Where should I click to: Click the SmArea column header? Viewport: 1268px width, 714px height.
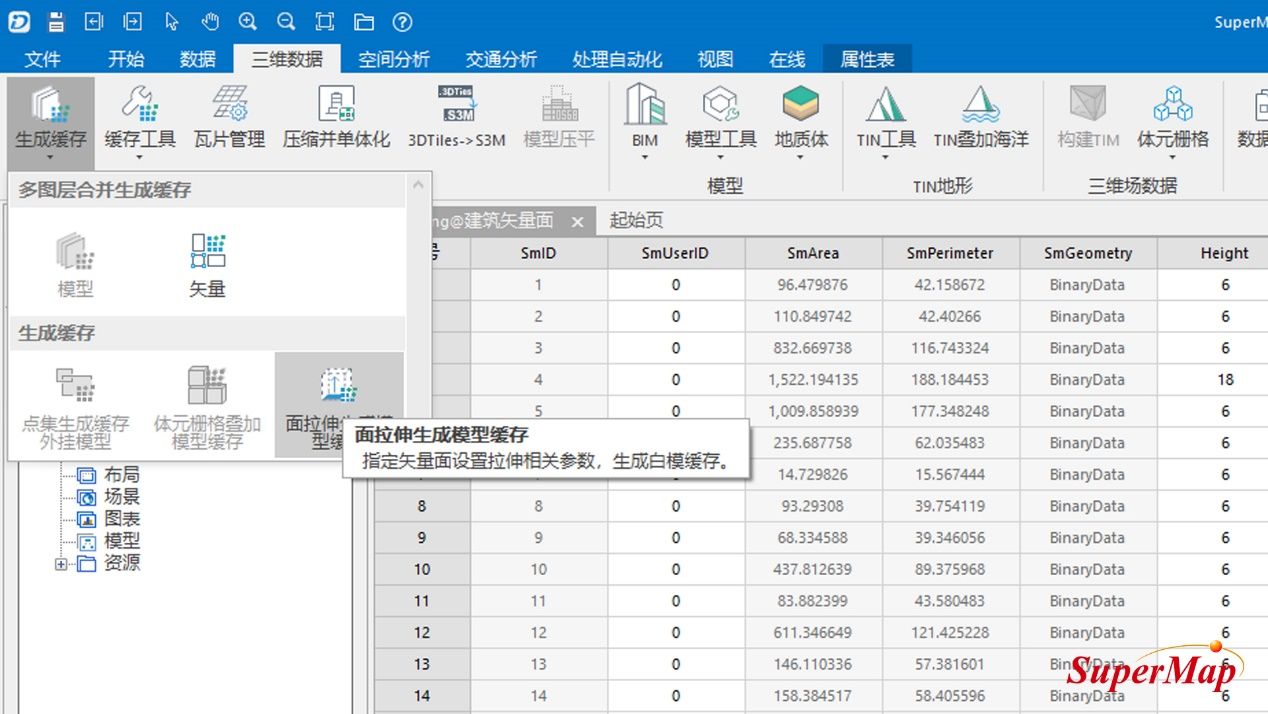coord(813,253)
